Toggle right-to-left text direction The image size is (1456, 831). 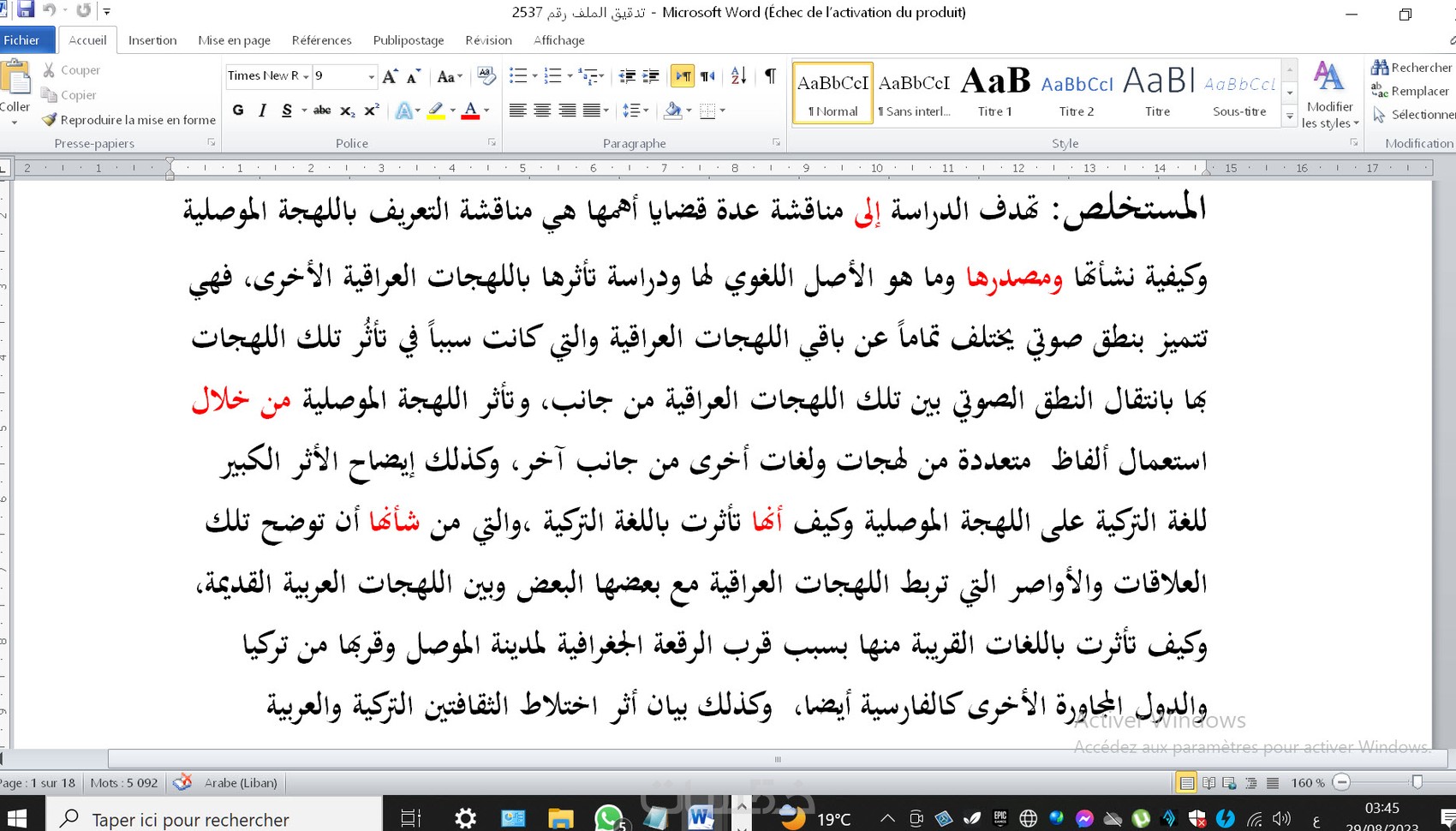pyautogui.click(x=707, y=76)
